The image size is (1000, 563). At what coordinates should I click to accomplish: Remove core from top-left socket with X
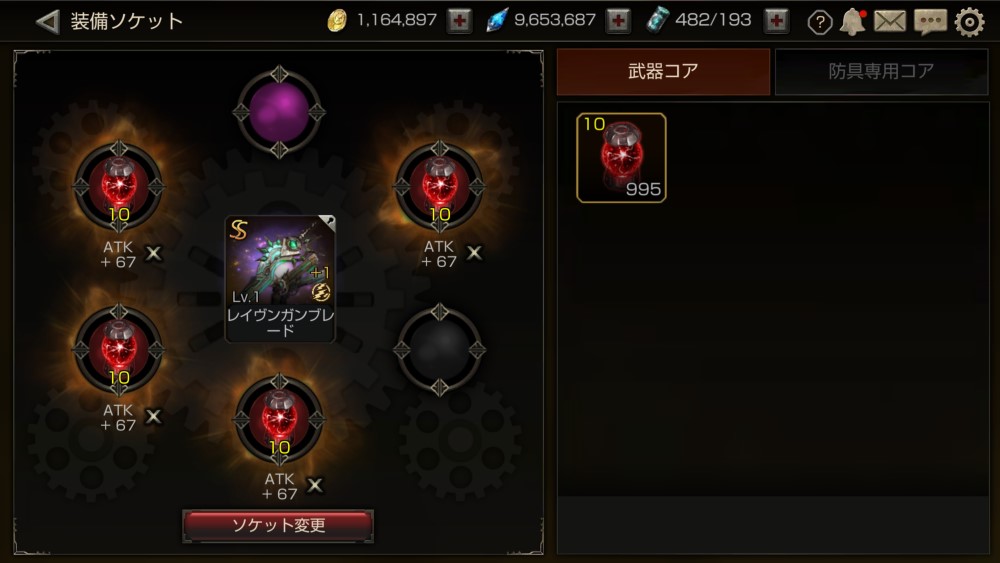pos(154,254)
